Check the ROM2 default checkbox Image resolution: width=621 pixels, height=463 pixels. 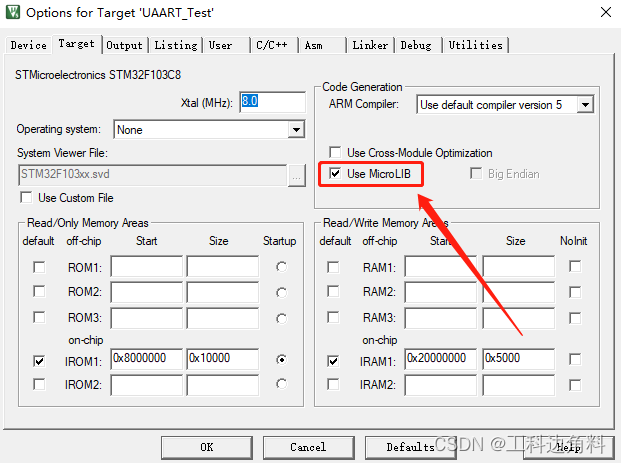[x=39, y=292]
